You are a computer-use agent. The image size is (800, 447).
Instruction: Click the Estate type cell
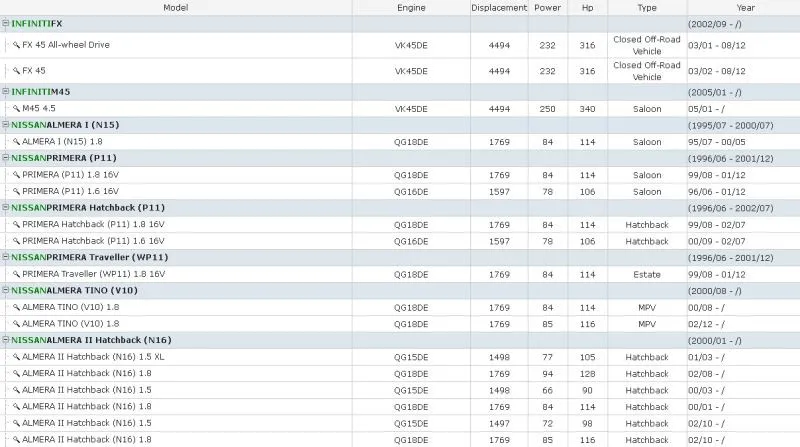click(x=647, y=275)
